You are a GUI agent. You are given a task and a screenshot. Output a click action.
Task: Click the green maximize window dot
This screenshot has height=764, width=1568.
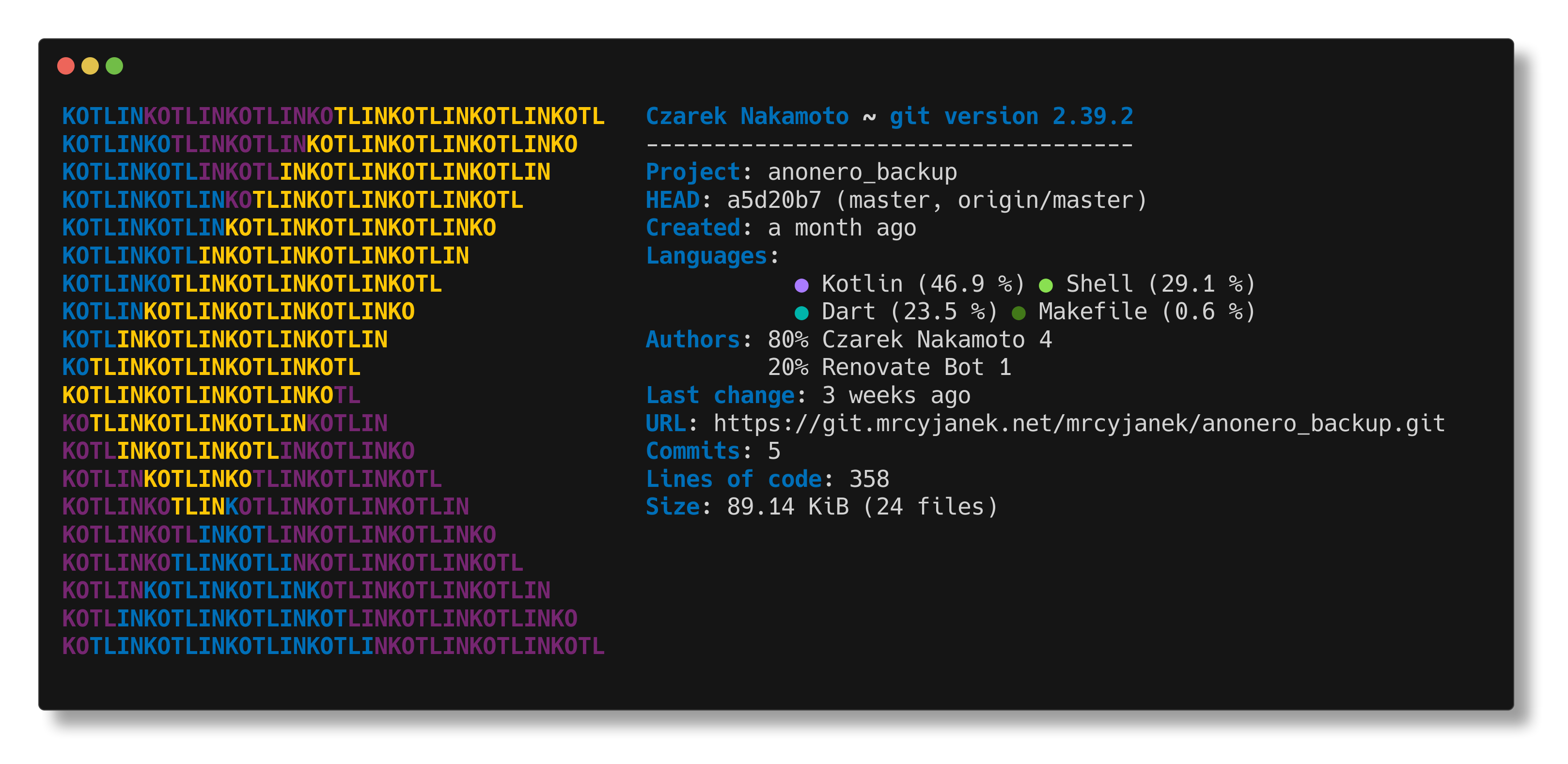pyautogui.click(x=114, y=66)
